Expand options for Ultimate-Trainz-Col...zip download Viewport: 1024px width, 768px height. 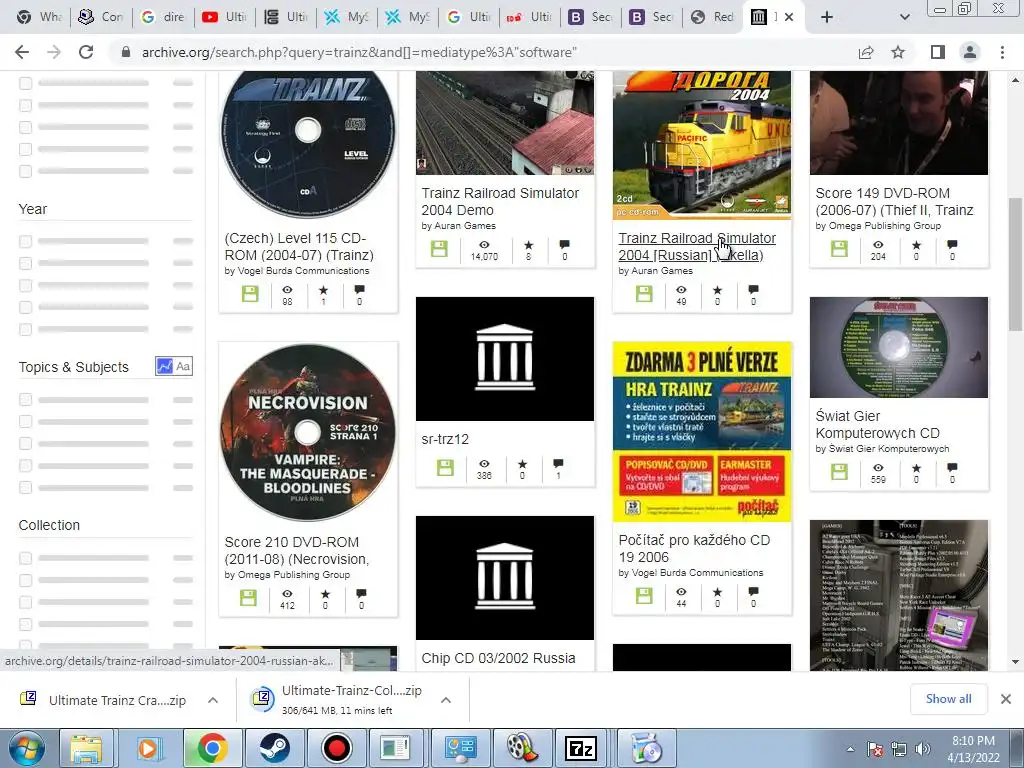[446, 700]
